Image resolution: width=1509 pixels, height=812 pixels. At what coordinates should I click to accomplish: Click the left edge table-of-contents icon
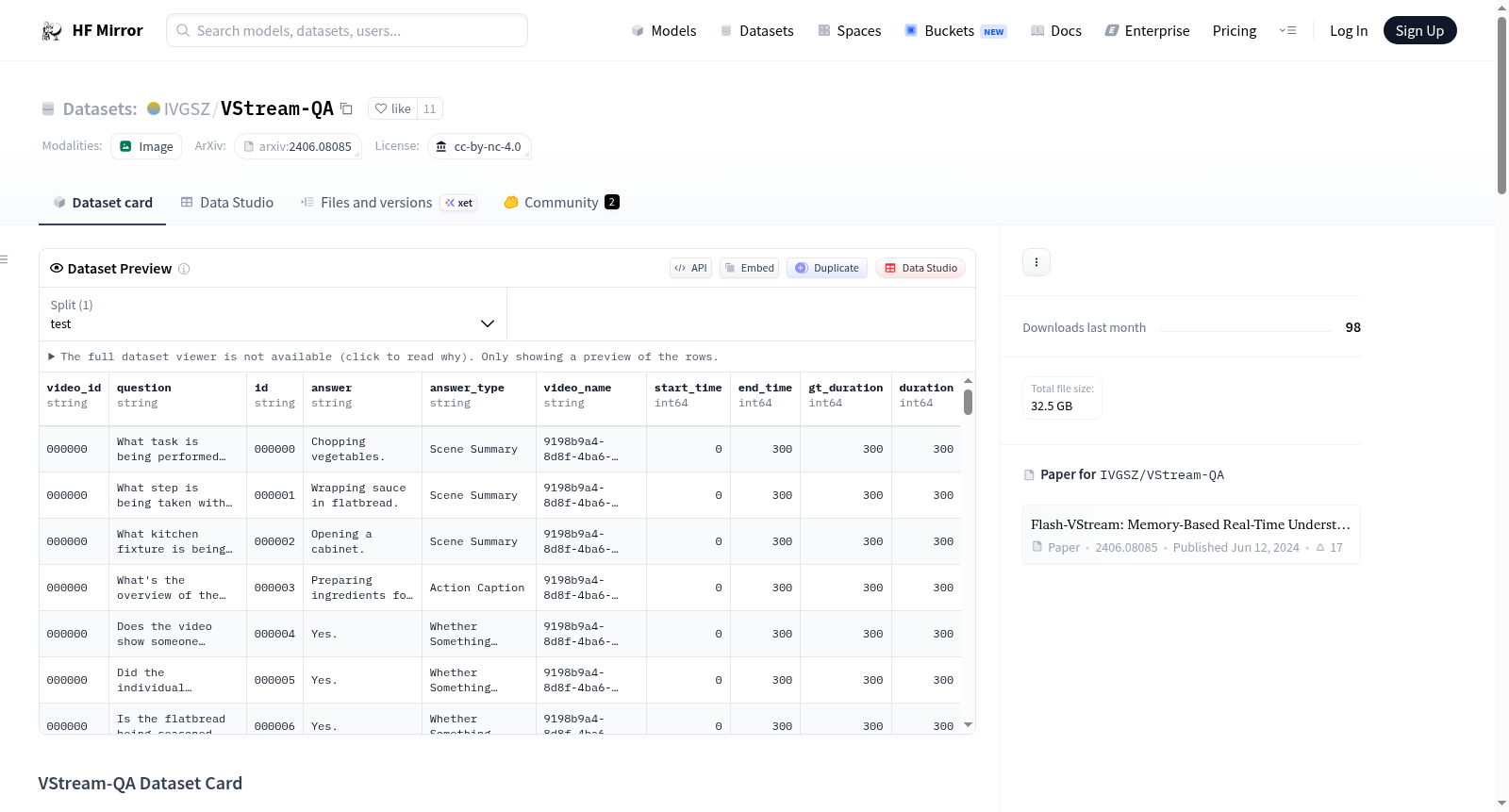point(4,259)
